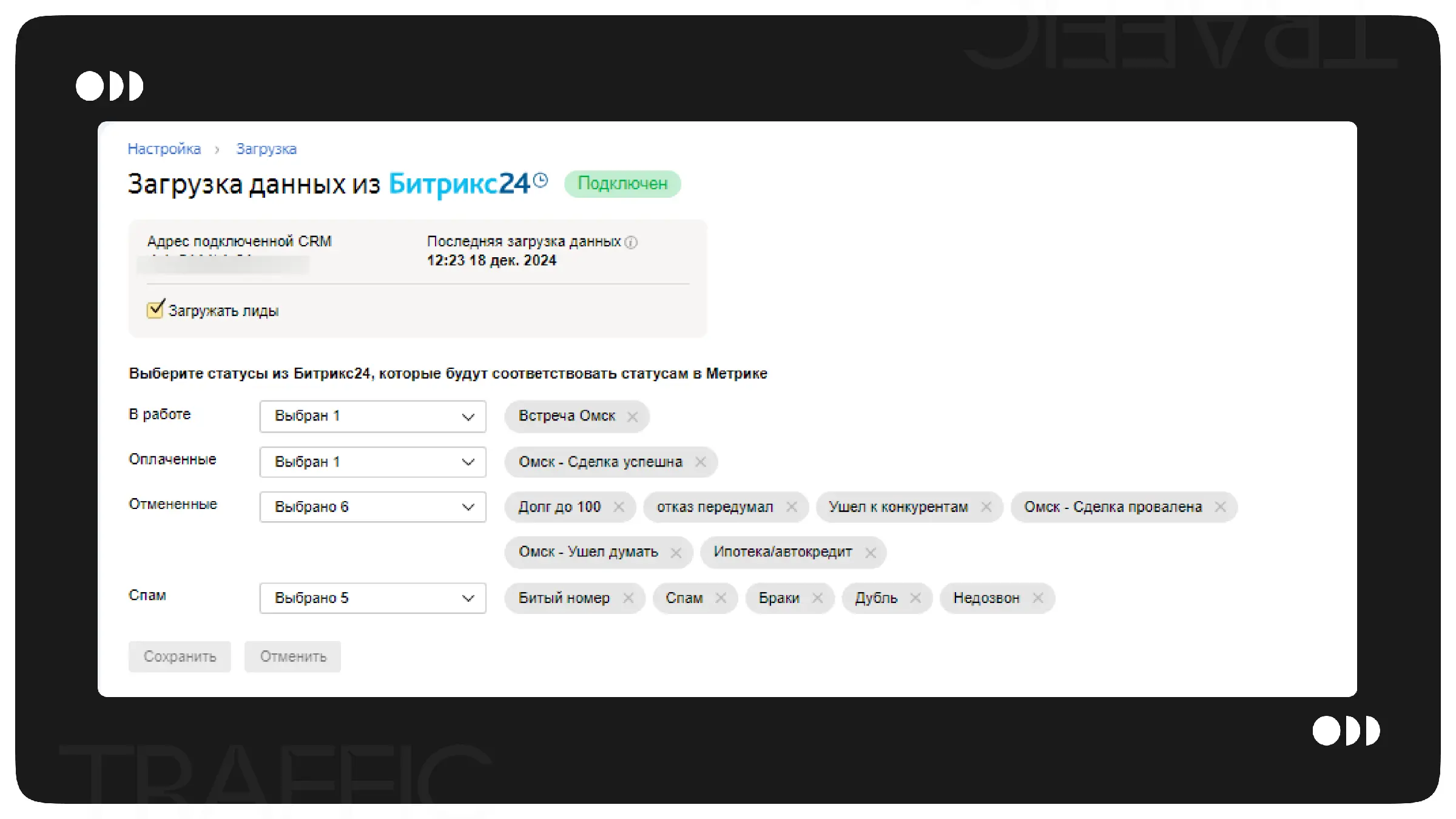Click the 'Отменить' button
The image size is (1456, 819).
[x=292, y=656]
